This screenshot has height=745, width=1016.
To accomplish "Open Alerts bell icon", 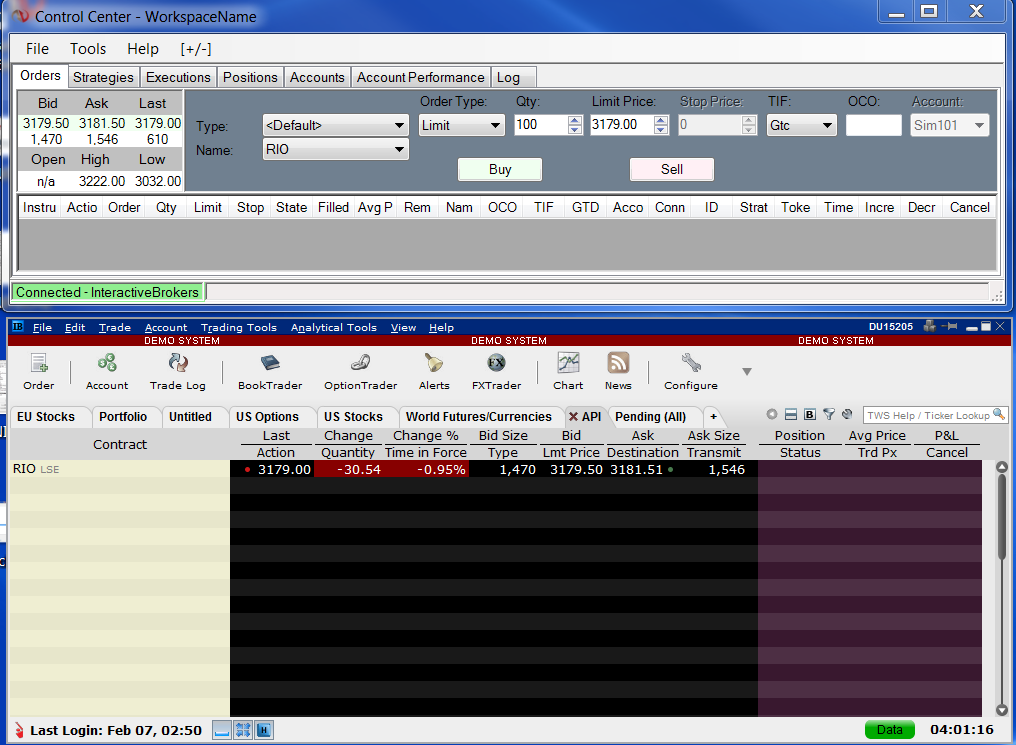I will tap(434, 371).
